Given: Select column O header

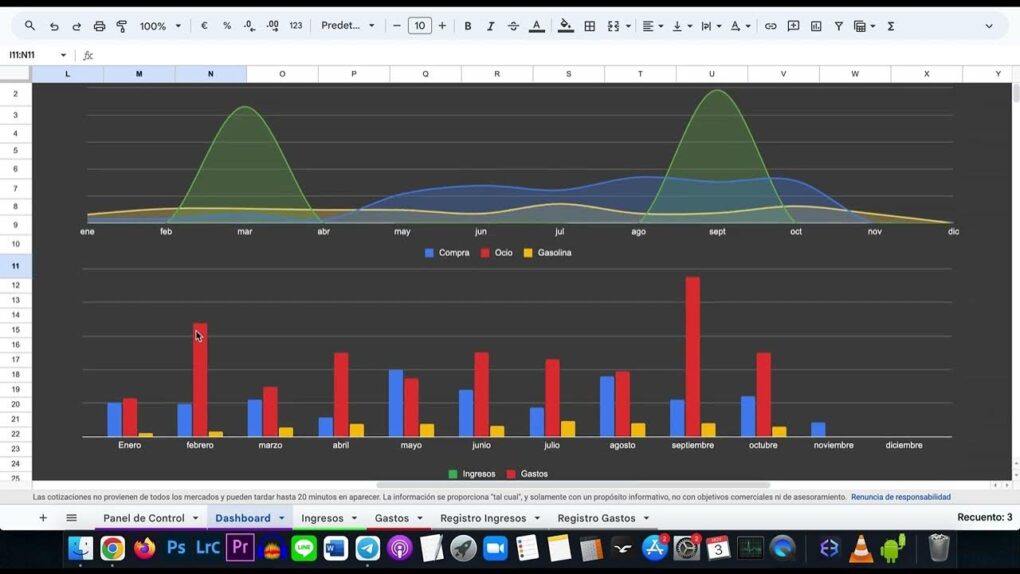Looking at the screenshot, I should 282,74.
